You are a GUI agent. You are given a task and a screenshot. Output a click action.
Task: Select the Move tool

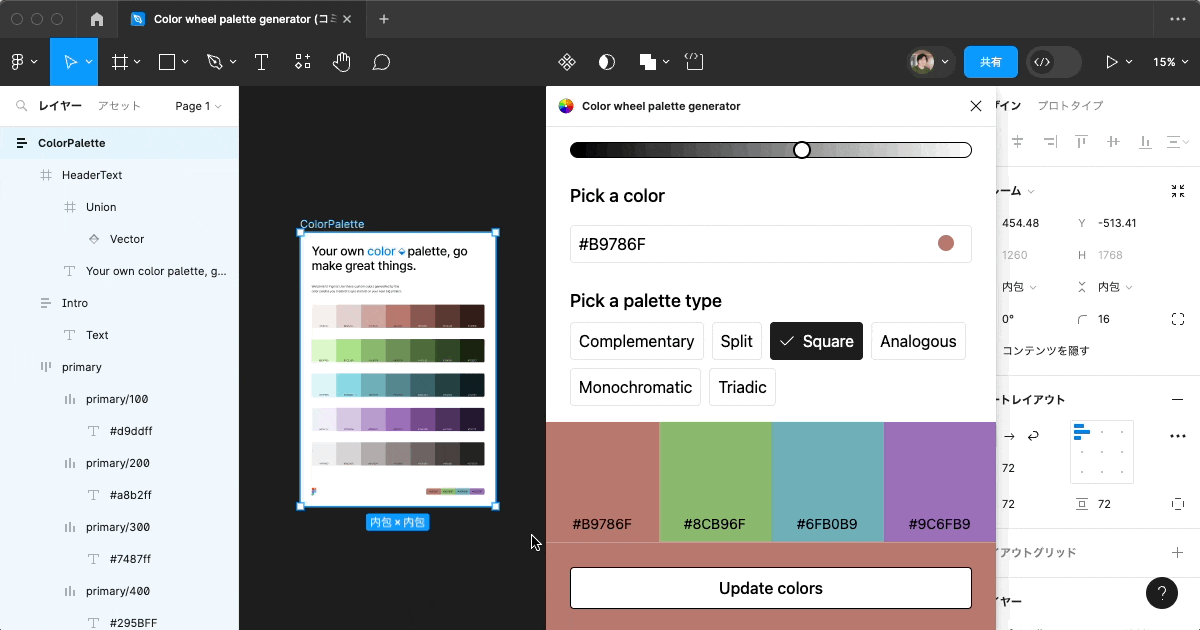pos(70,61)
